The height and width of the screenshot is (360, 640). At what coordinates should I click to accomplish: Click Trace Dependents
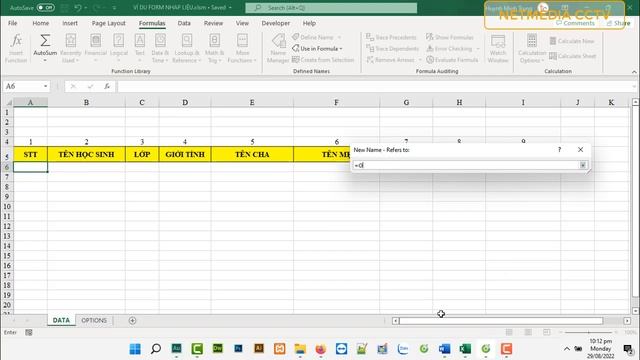[x=392, y=49]
